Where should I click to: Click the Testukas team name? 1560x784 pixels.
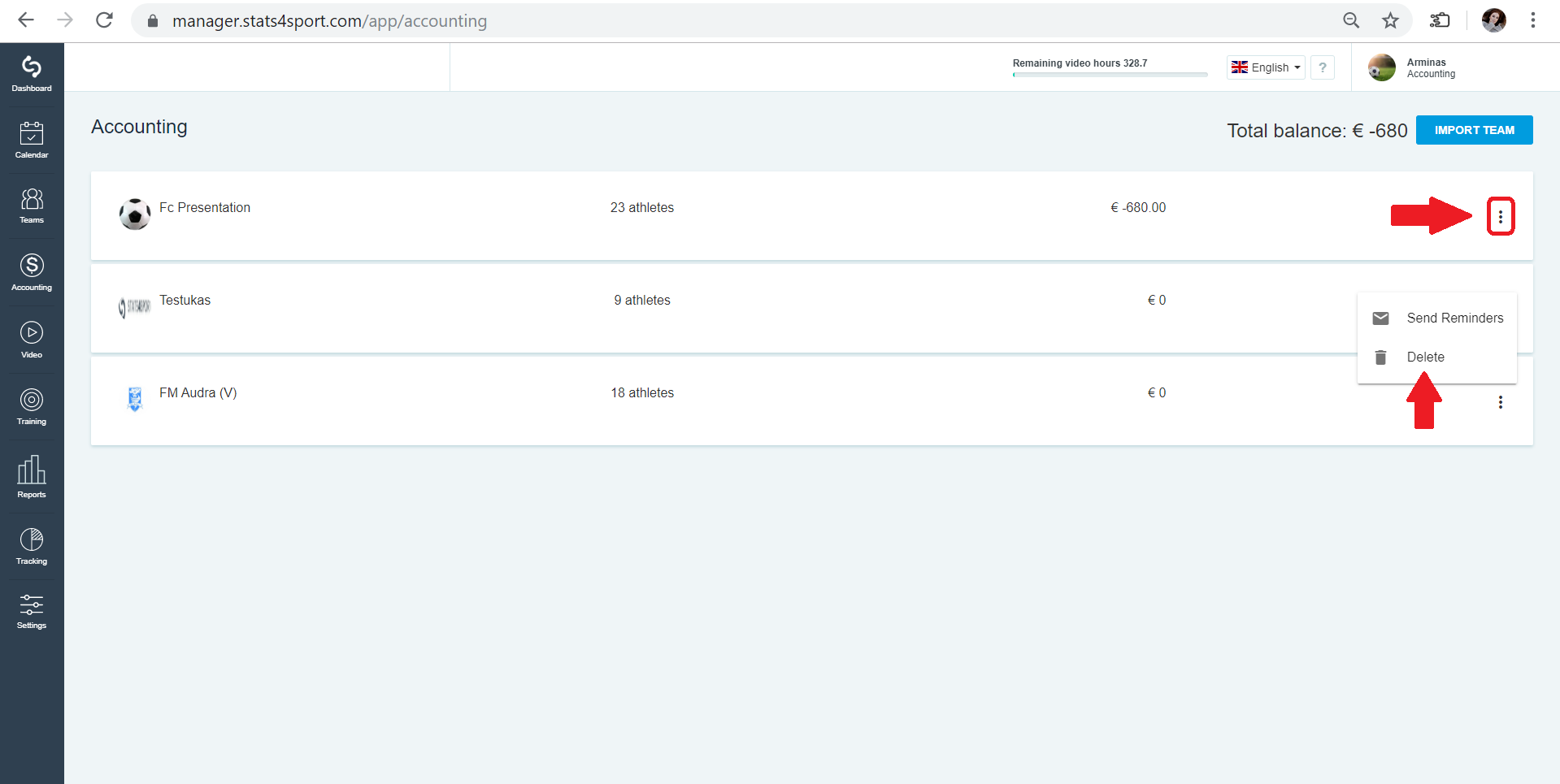pos(185,300)
